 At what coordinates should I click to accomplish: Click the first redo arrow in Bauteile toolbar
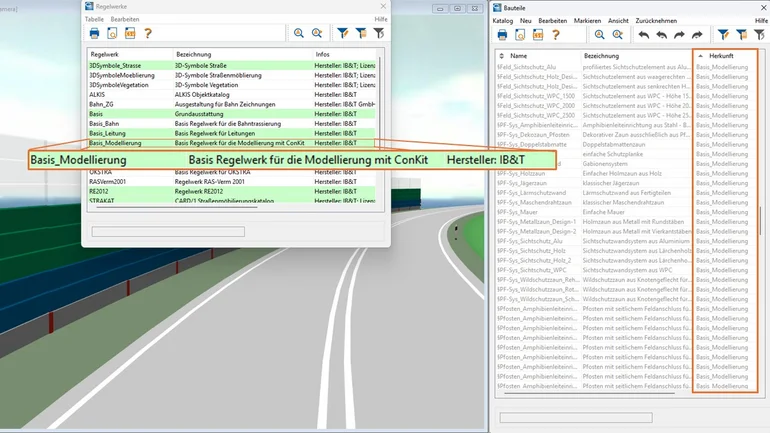click(679, 35)
